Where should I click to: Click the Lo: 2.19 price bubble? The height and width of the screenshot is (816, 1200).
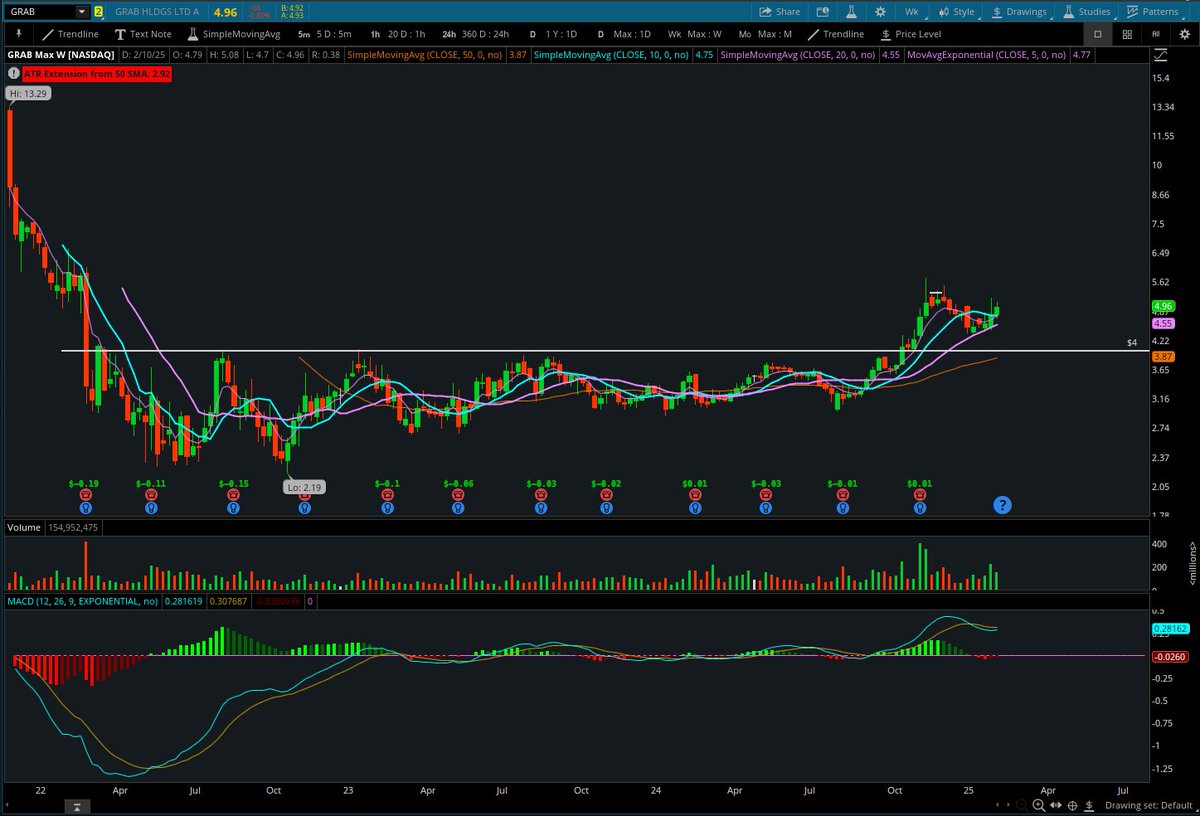point(304,486)
